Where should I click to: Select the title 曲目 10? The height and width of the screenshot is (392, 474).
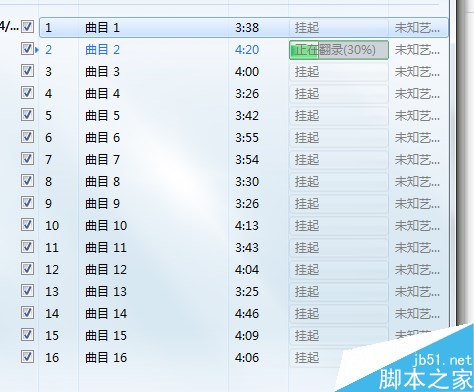(106, 226)
